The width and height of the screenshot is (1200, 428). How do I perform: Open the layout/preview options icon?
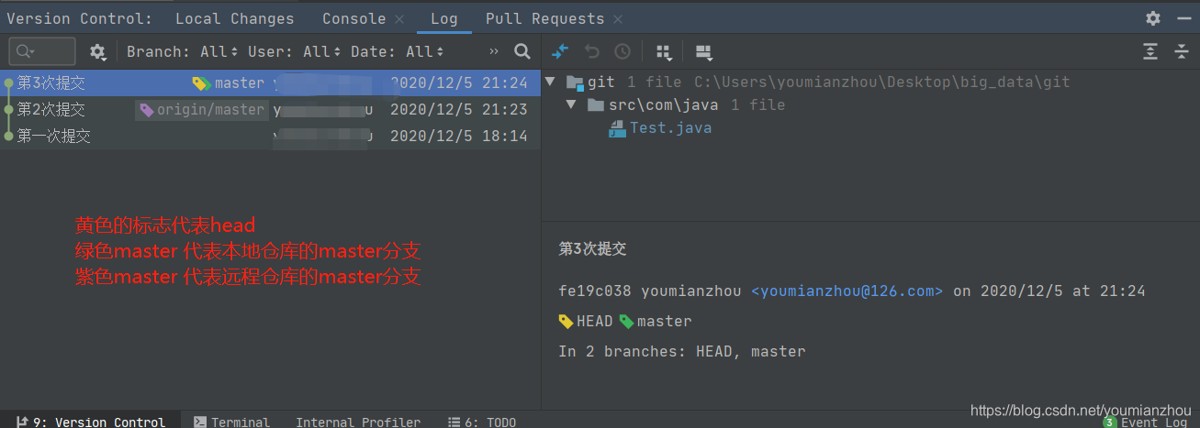coord(703,51)
